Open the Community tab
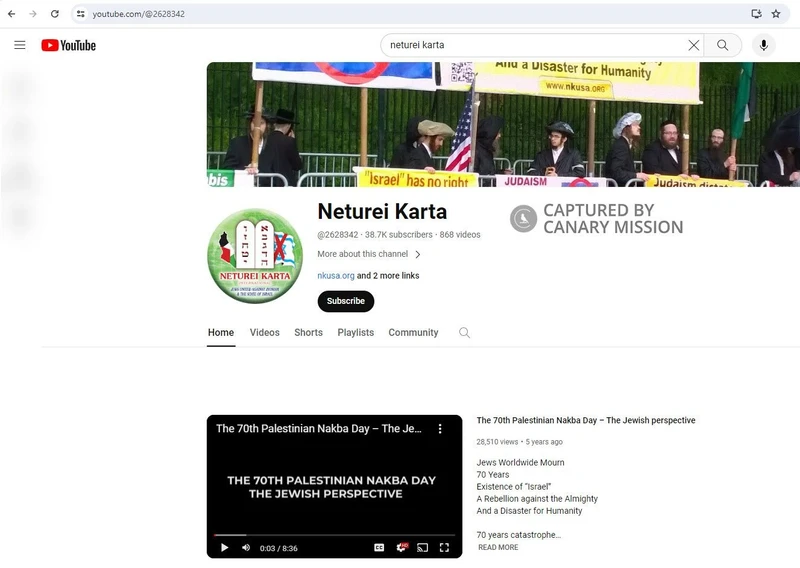This screenshot has height=568, width=800. pyautogui.click(x=413, y=332)
